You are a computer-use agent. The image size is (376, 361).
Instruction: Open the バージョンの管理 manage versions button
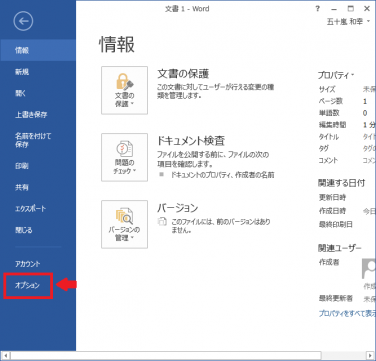click(x=124, y=224)
